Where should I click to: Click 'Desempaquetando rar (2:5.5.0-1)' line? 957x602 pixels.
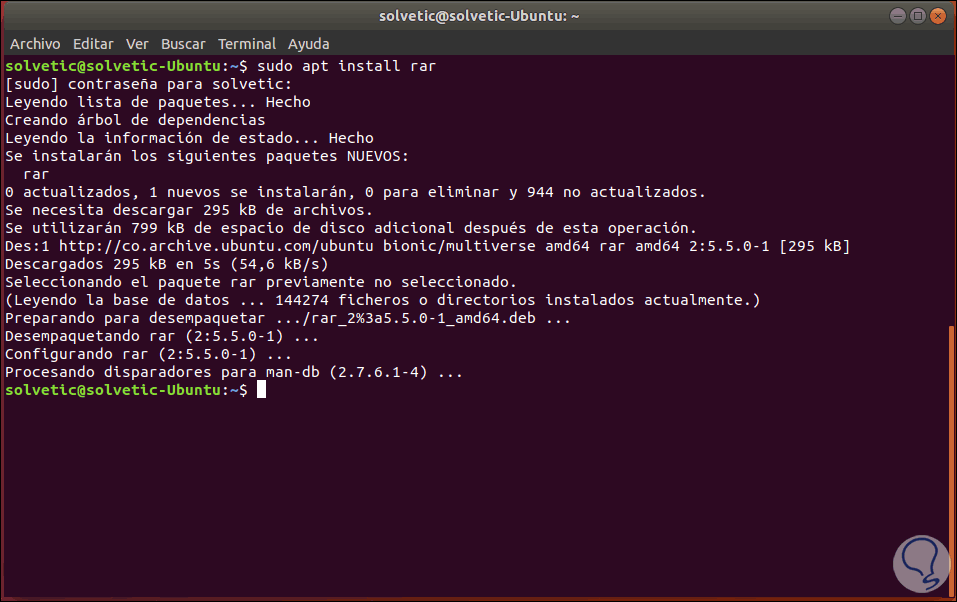(x=162, y=336)
